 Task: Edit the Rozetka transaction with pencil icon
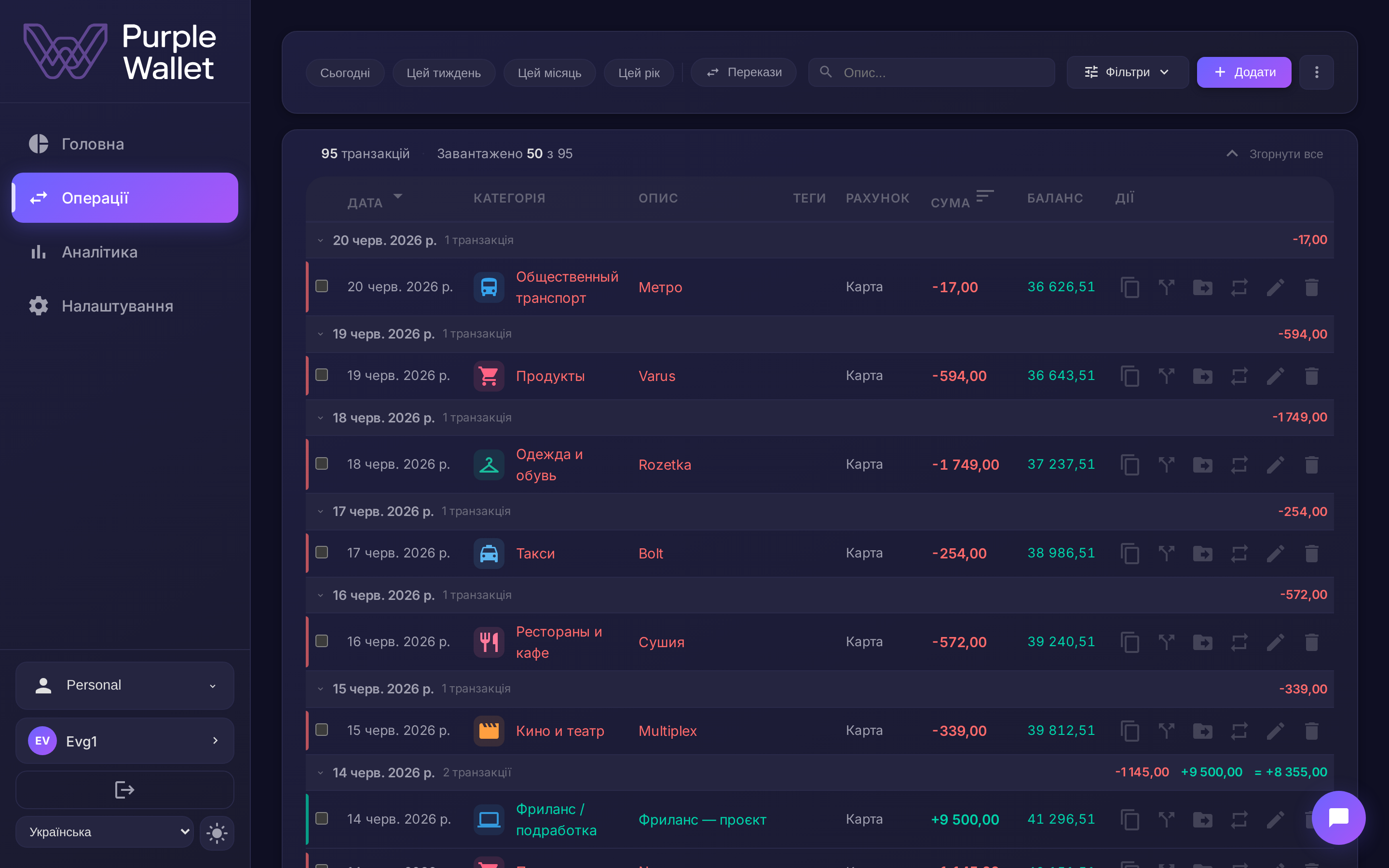1275,464
